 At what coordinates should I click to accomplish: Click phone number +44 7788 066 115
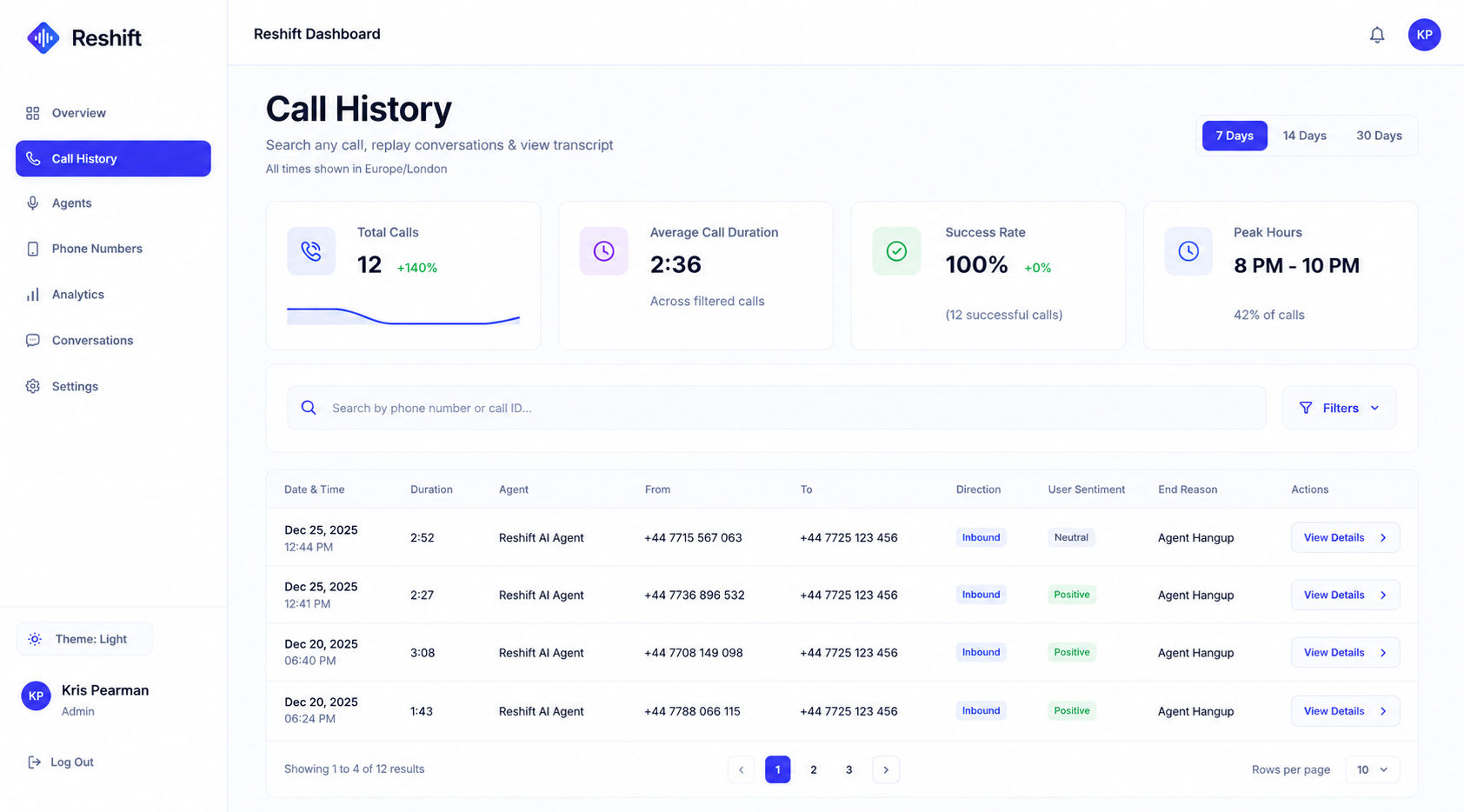coord(692,711)
